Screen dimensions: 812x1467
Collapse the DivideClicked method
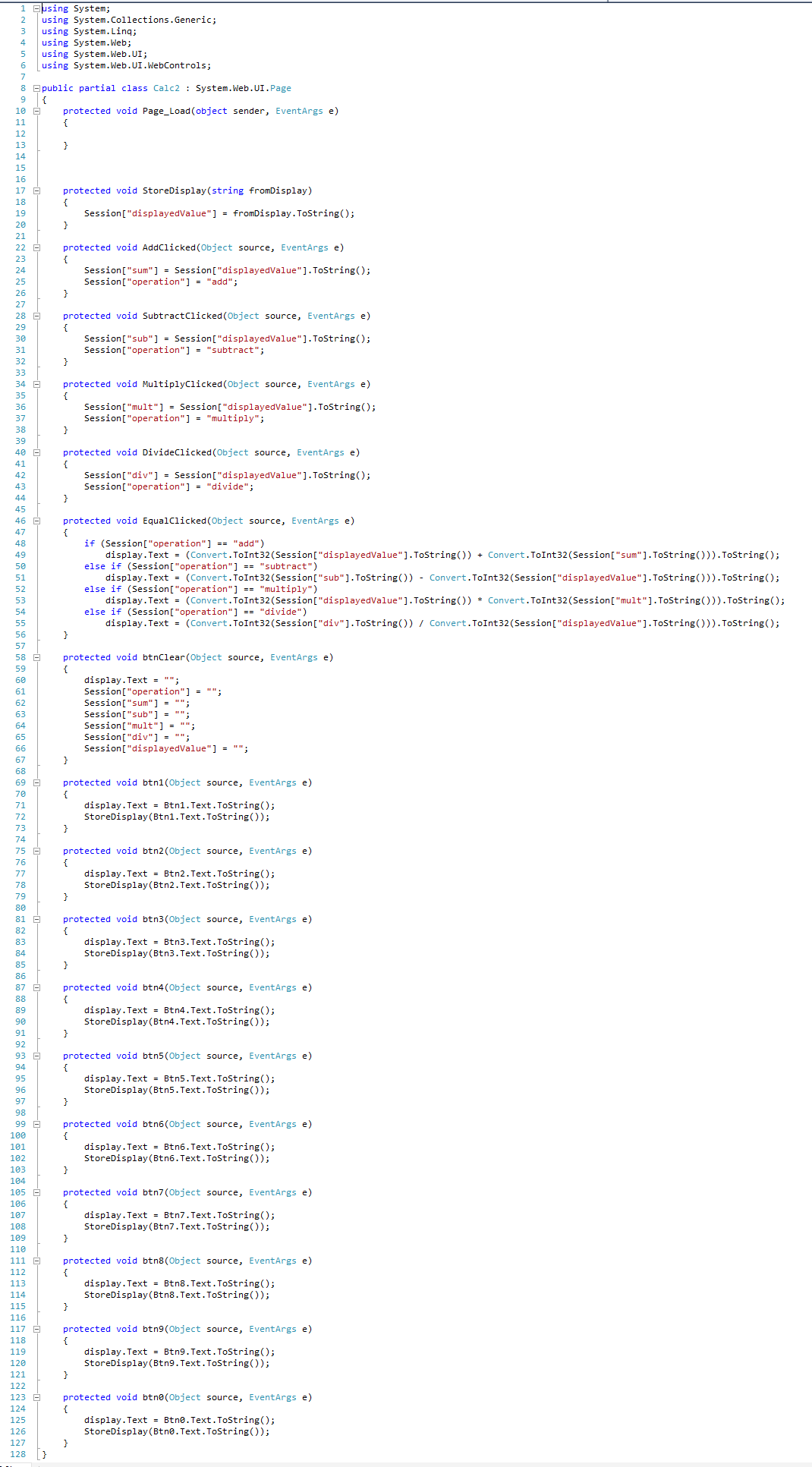(x=36, y=452)
